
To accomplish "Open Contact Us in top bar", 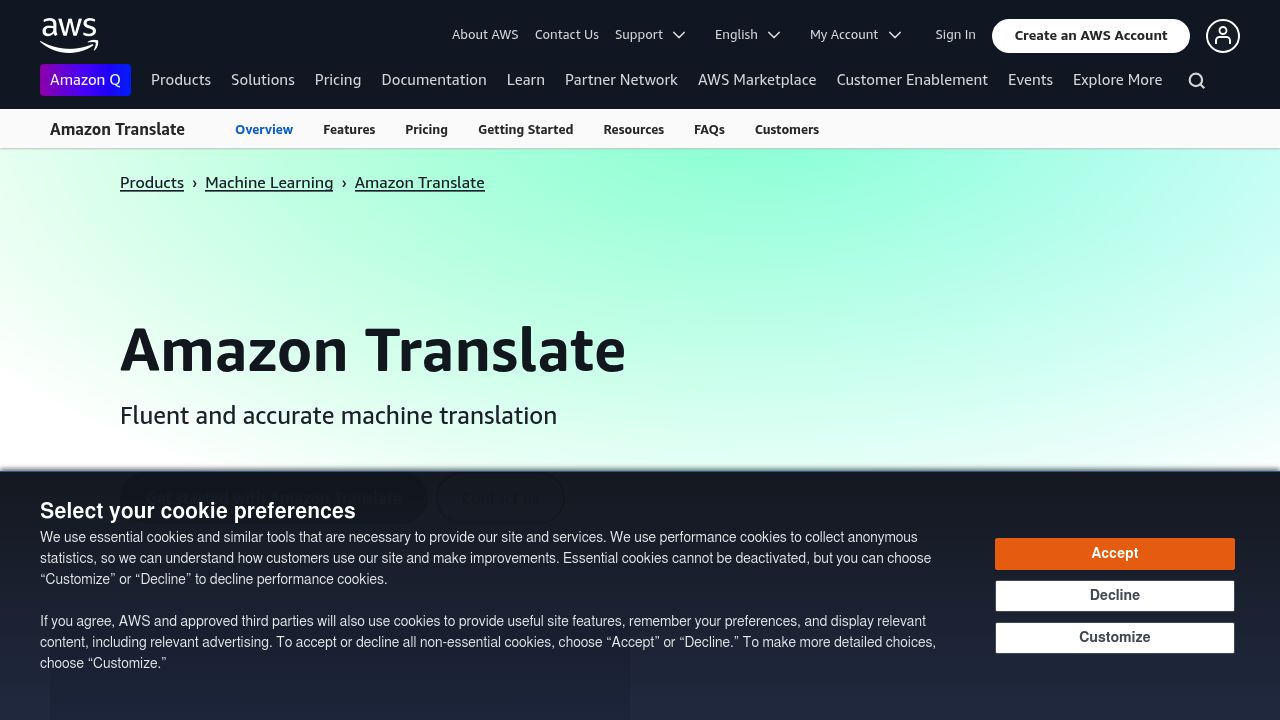I will tap(567, 35).
